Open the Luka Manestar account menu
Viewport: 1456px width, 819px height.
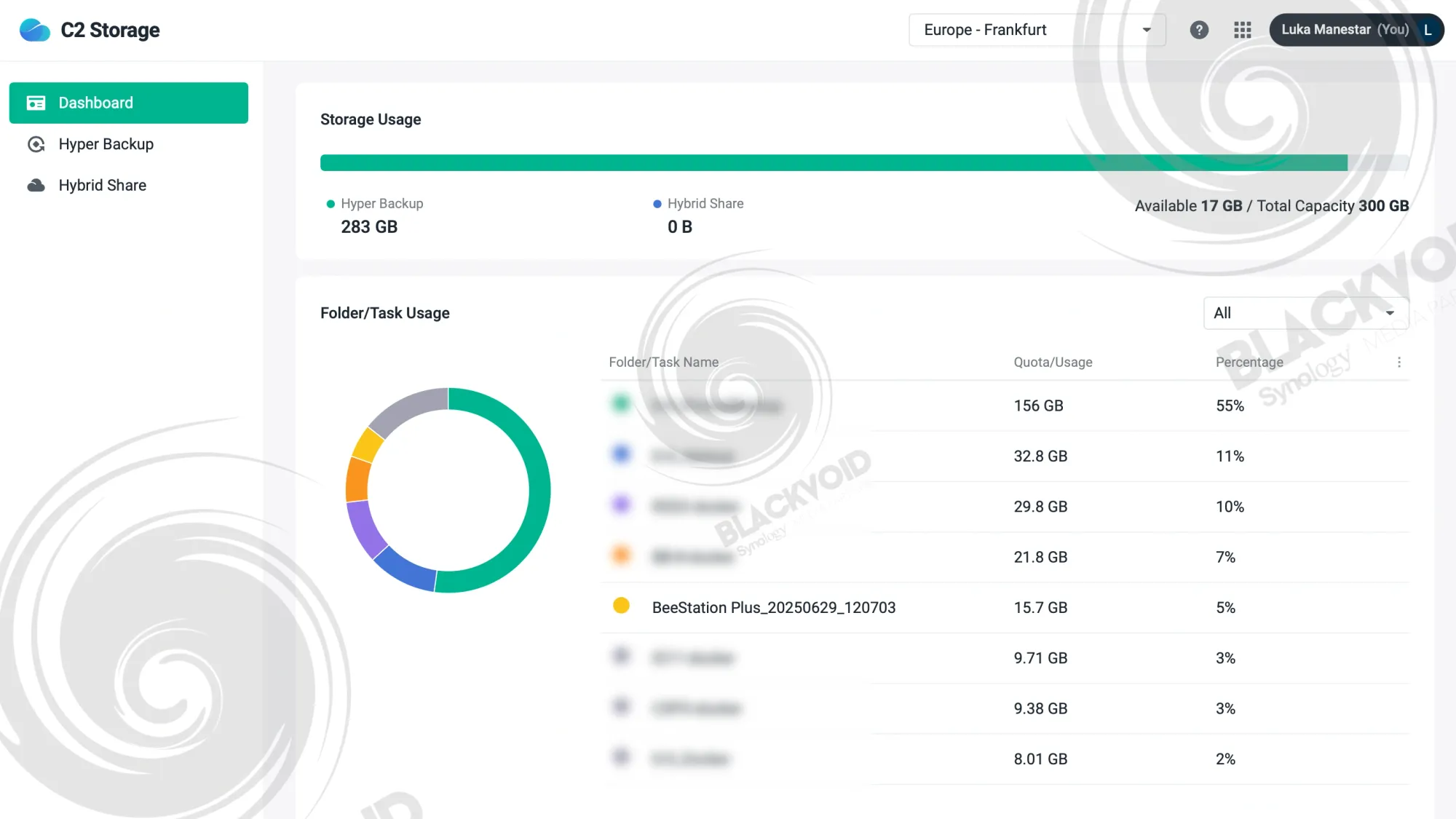[x=1356, y=30]
